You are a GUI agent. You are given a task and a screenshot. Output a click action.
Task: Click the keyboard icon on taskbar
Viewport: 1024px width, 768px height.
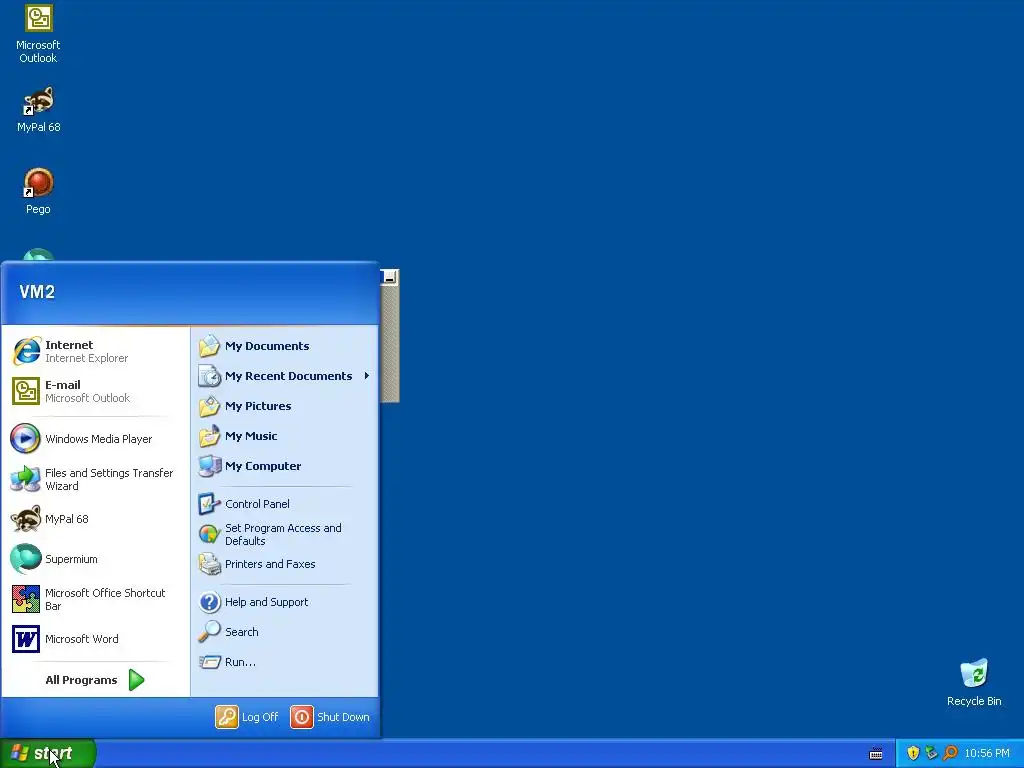tap(876, 754)
